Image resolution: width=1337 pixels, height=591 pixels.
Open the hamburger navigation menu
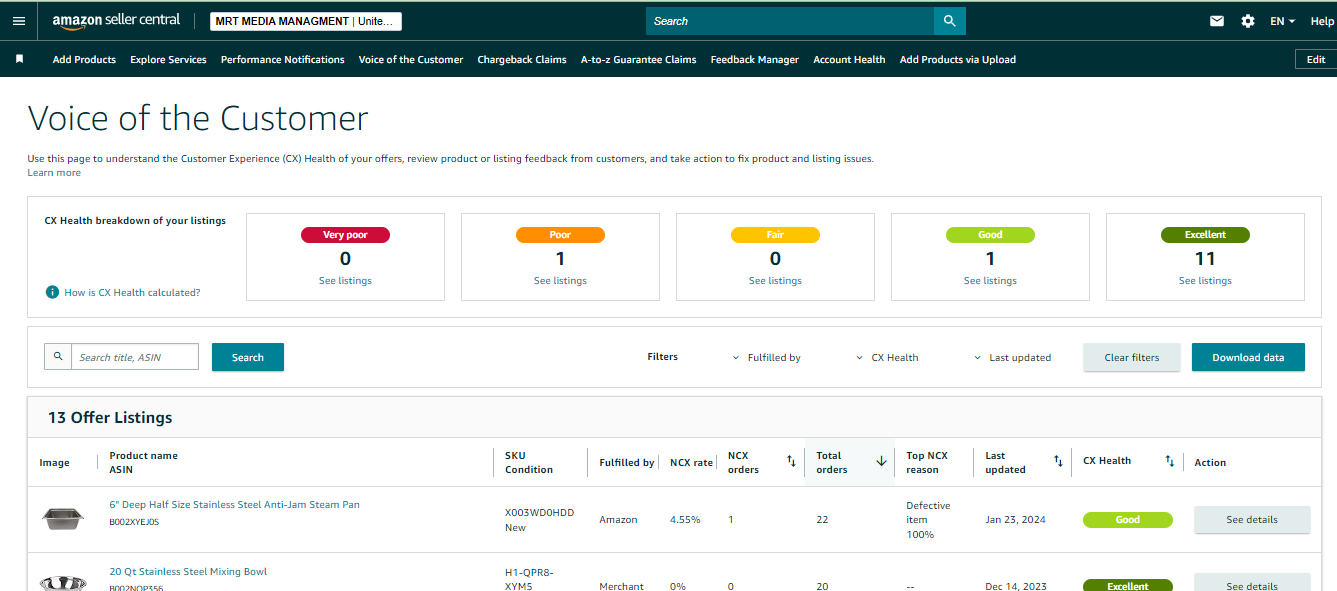[19, 21]
